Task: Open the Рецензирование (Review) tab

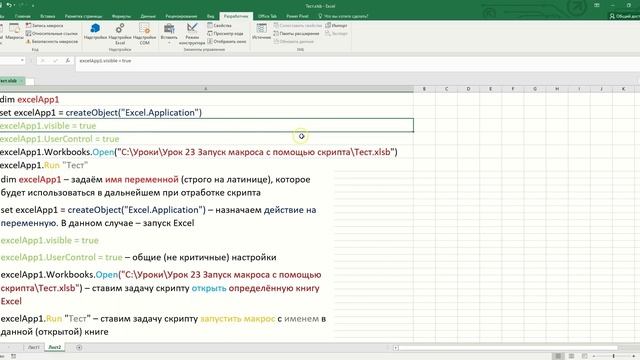Action: coord(181,16)
